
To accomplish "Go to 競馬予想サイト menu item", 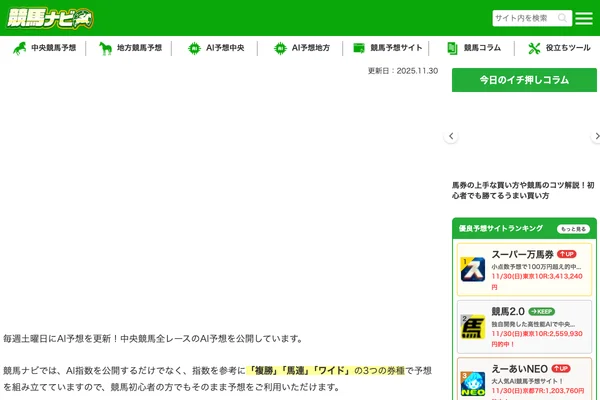I will [396, 48].
